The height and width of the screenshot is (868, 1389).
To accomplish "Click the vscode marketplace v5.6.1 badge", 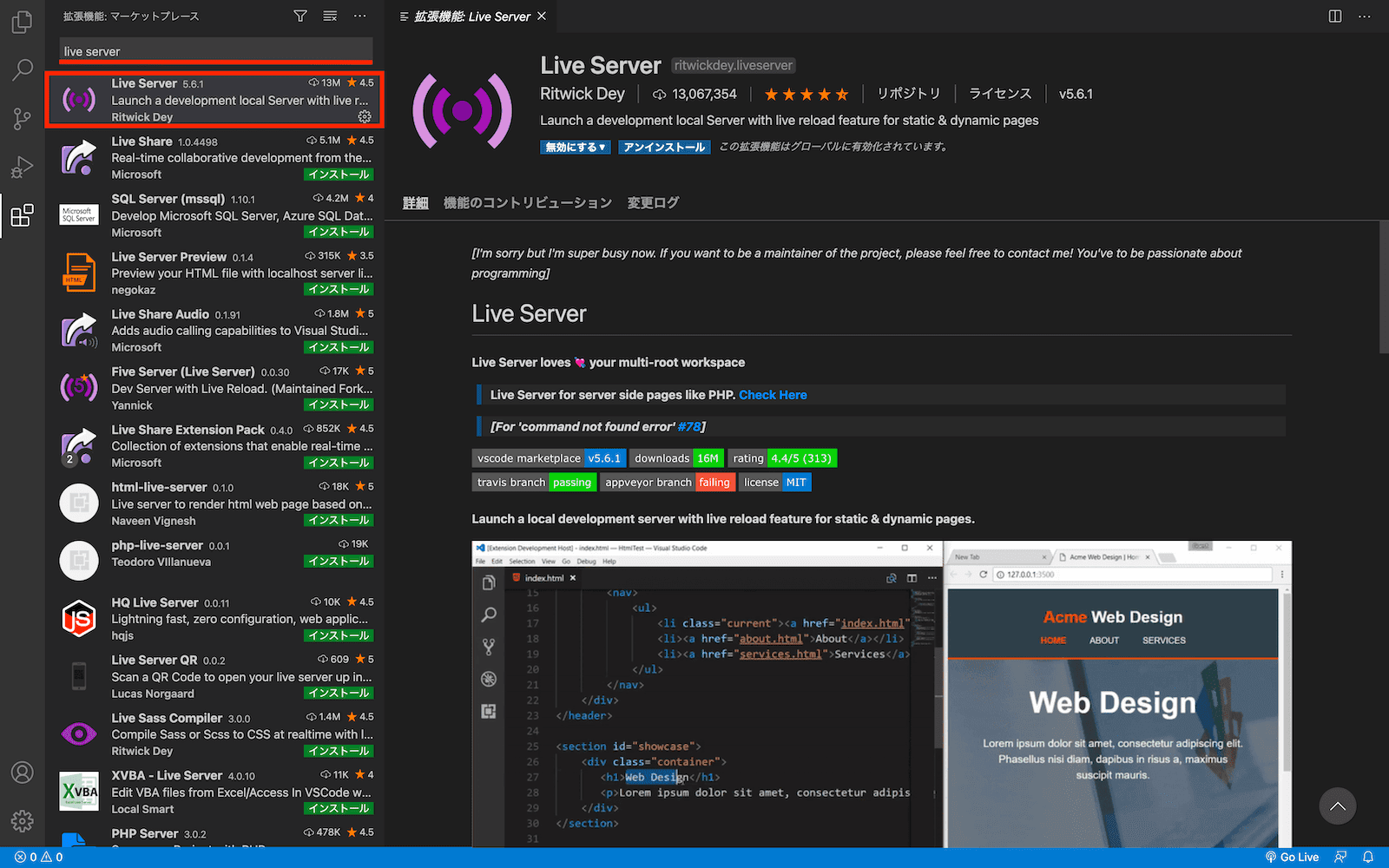I will coord(549,458).
